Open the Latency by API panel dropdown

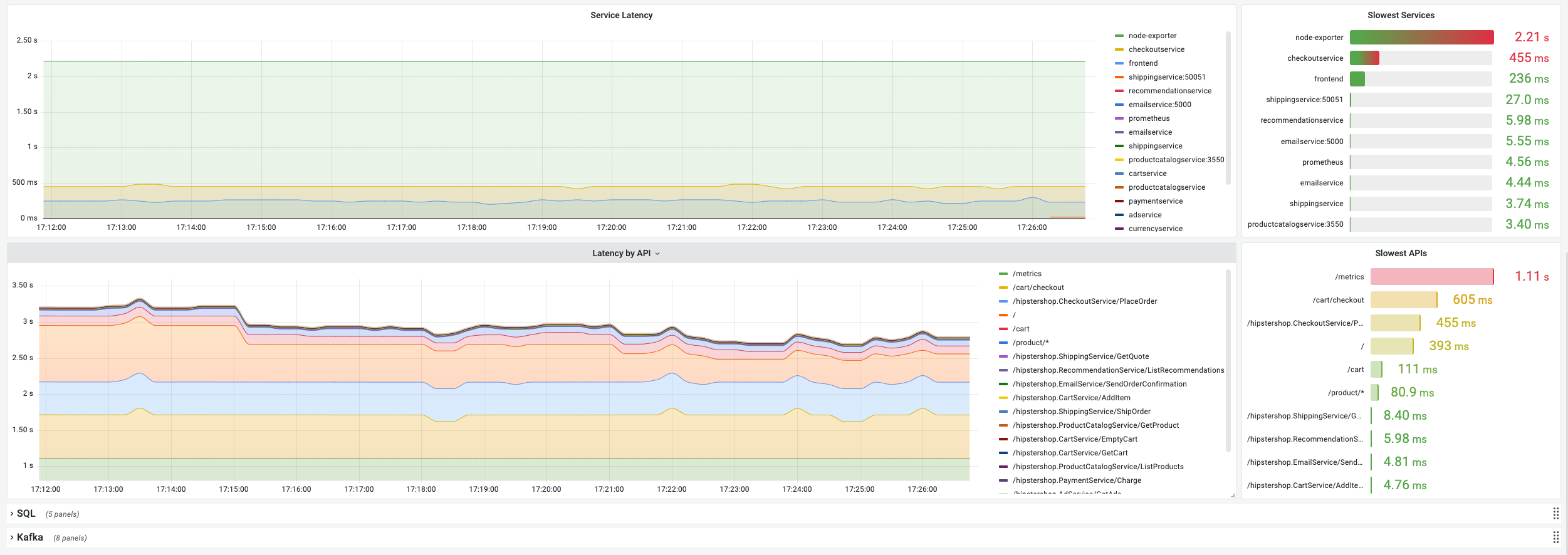pos(657,254)
